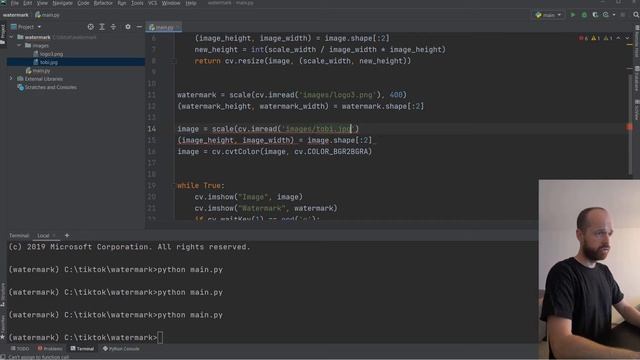This screenshot has height=360, width=640.
Task: Click the first yellow warning indicator in the editor inspection widget
Action: point(596,38)
